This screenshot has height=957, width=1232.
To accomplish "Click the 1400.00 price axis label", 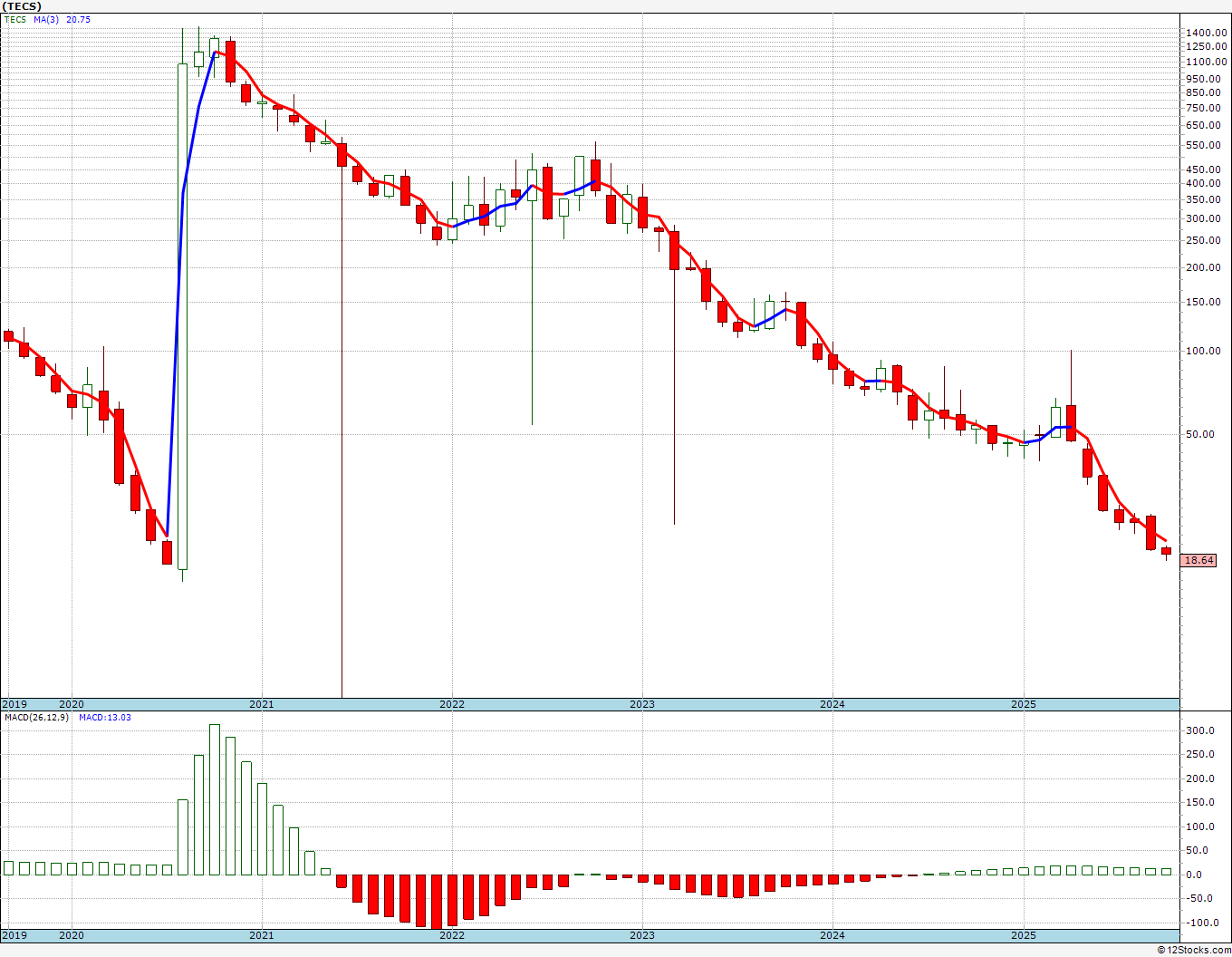I will [1206, 33].
